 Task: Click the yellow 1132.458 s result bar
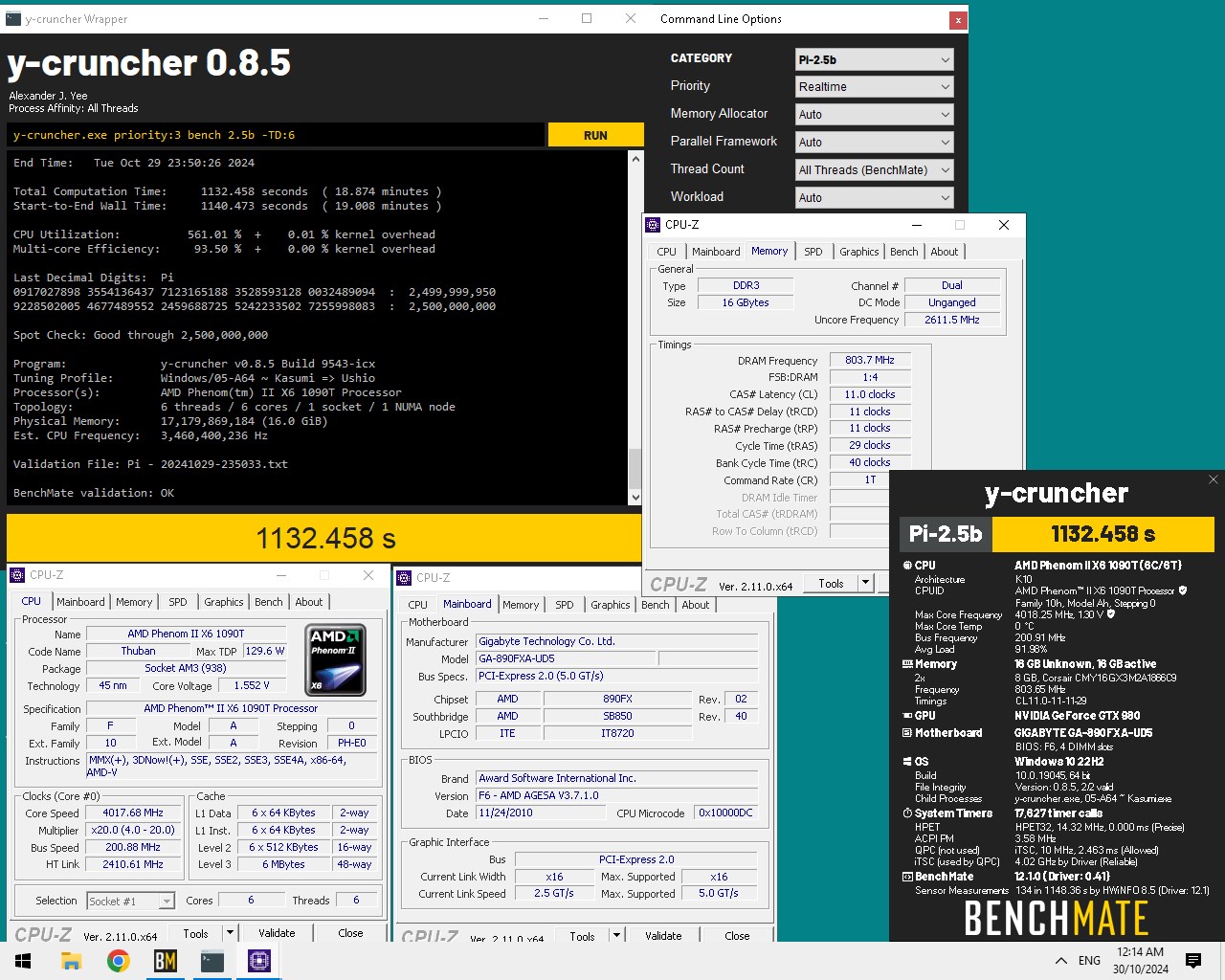pyautogui.click(x=324, y=538)
